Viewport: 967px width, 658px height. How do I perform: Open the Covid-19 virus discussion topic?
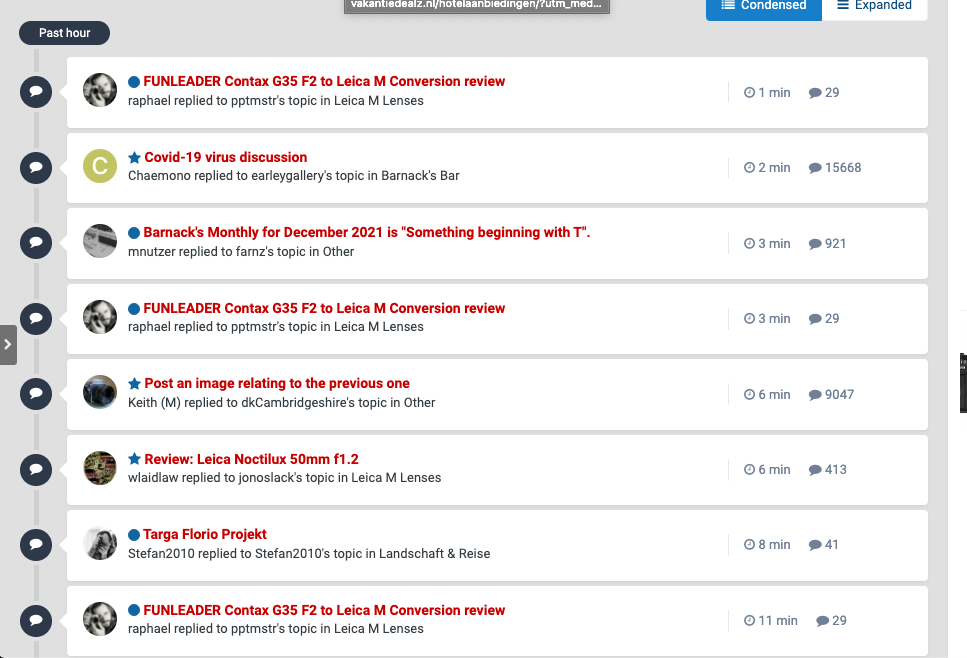[x=225, y=157]
